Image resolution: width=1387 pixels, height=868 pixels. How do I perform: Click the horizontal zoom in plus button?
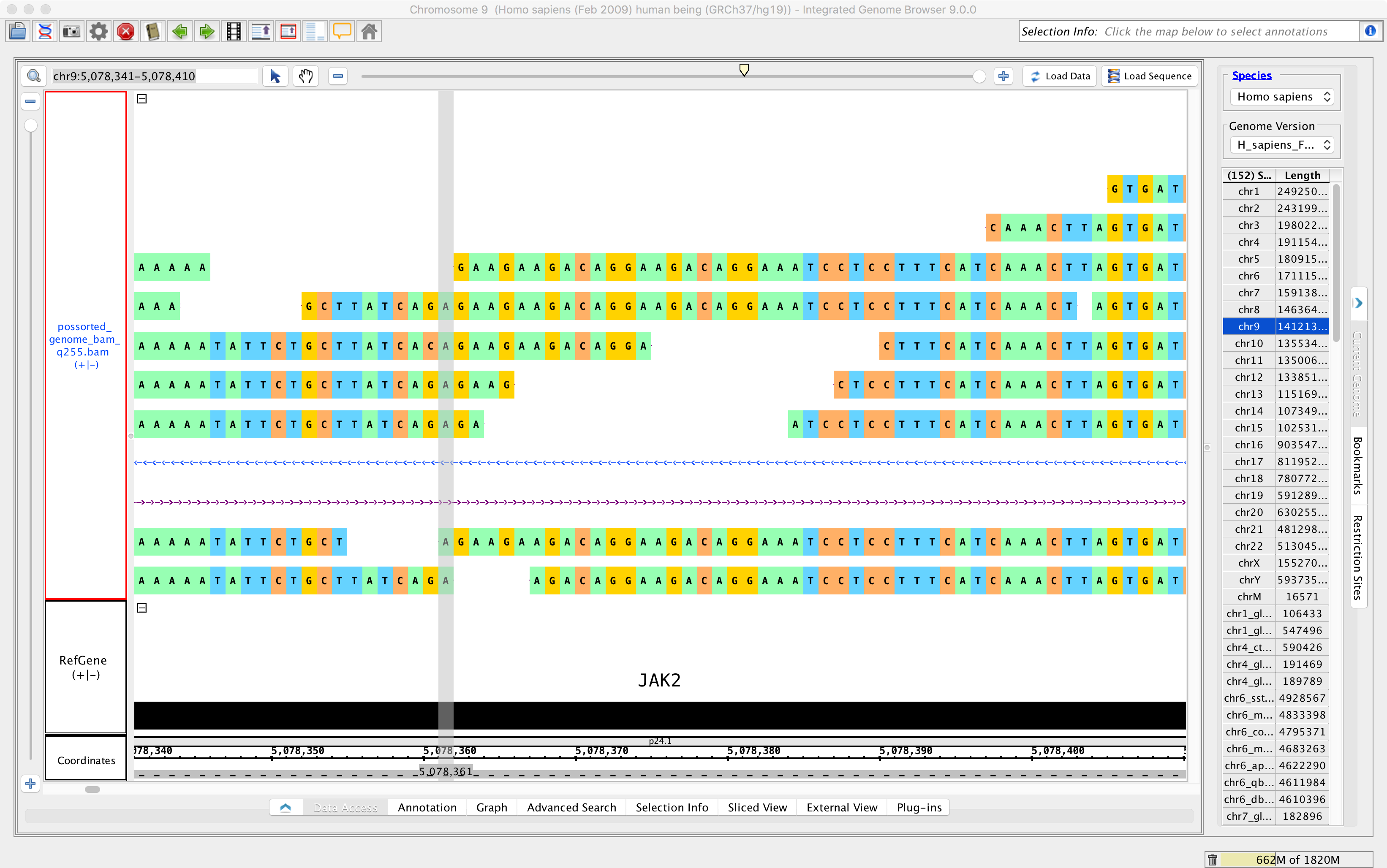tap(1004, 76)
